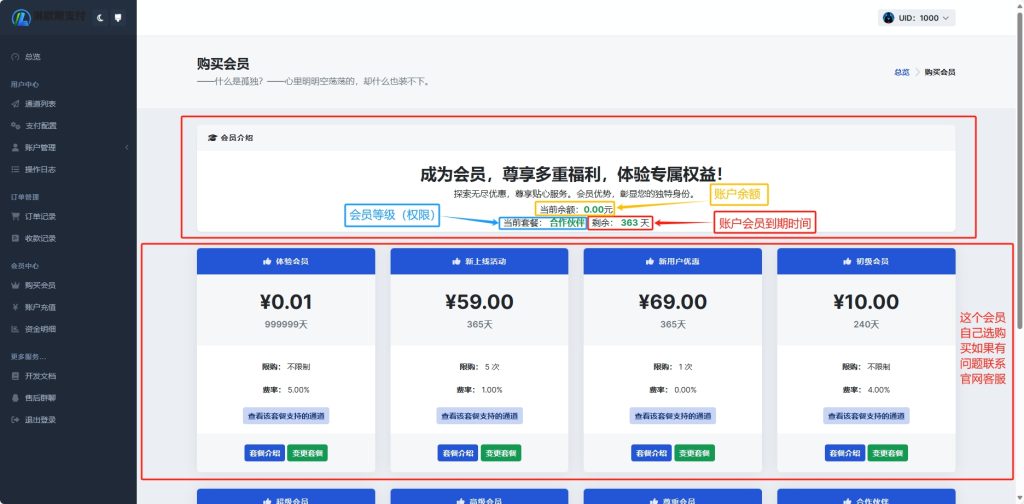This screenshot has width=1024, height=504.
Task: View supported channels for the ¥59.00 plan
Action: 479,416
